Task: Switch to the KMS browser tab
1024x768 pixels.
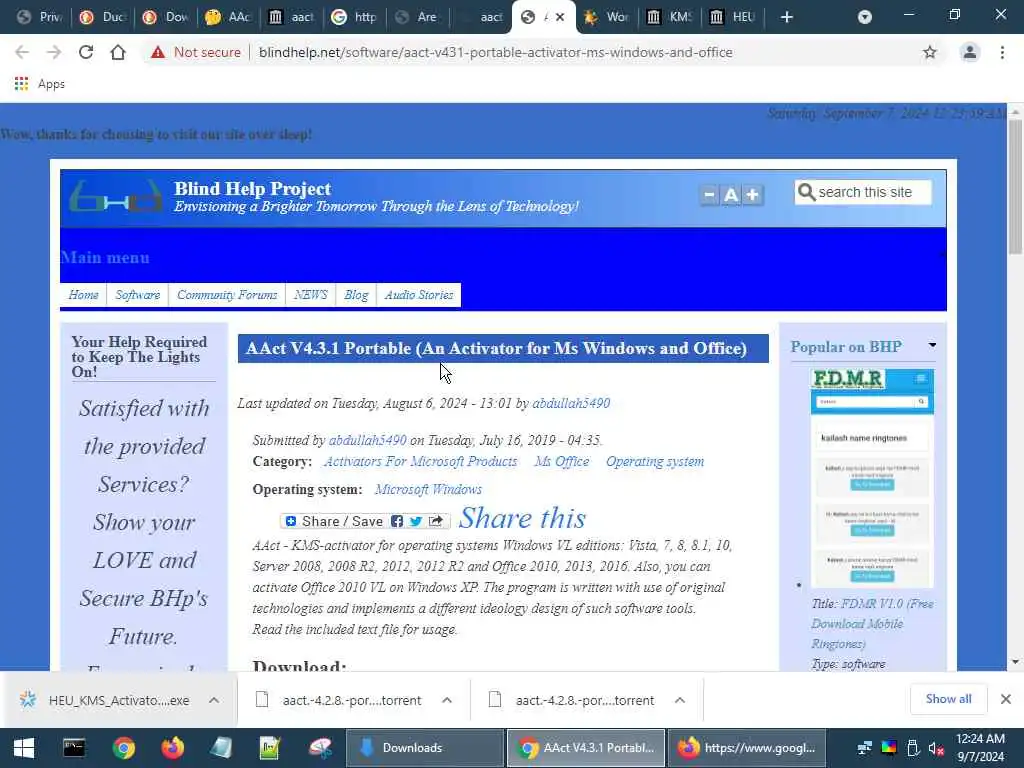Action: [x=669, y=17]
